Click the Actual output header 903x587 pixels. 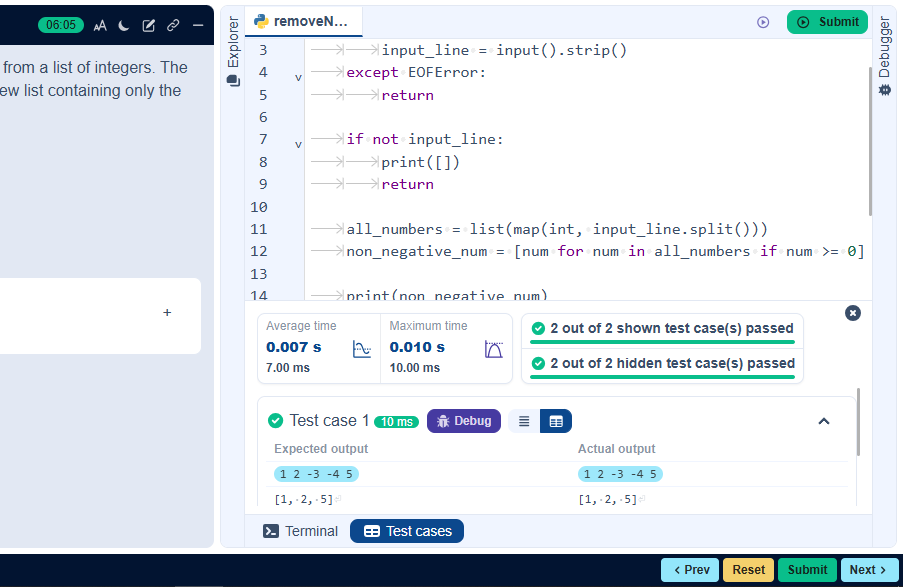(616, 449)
